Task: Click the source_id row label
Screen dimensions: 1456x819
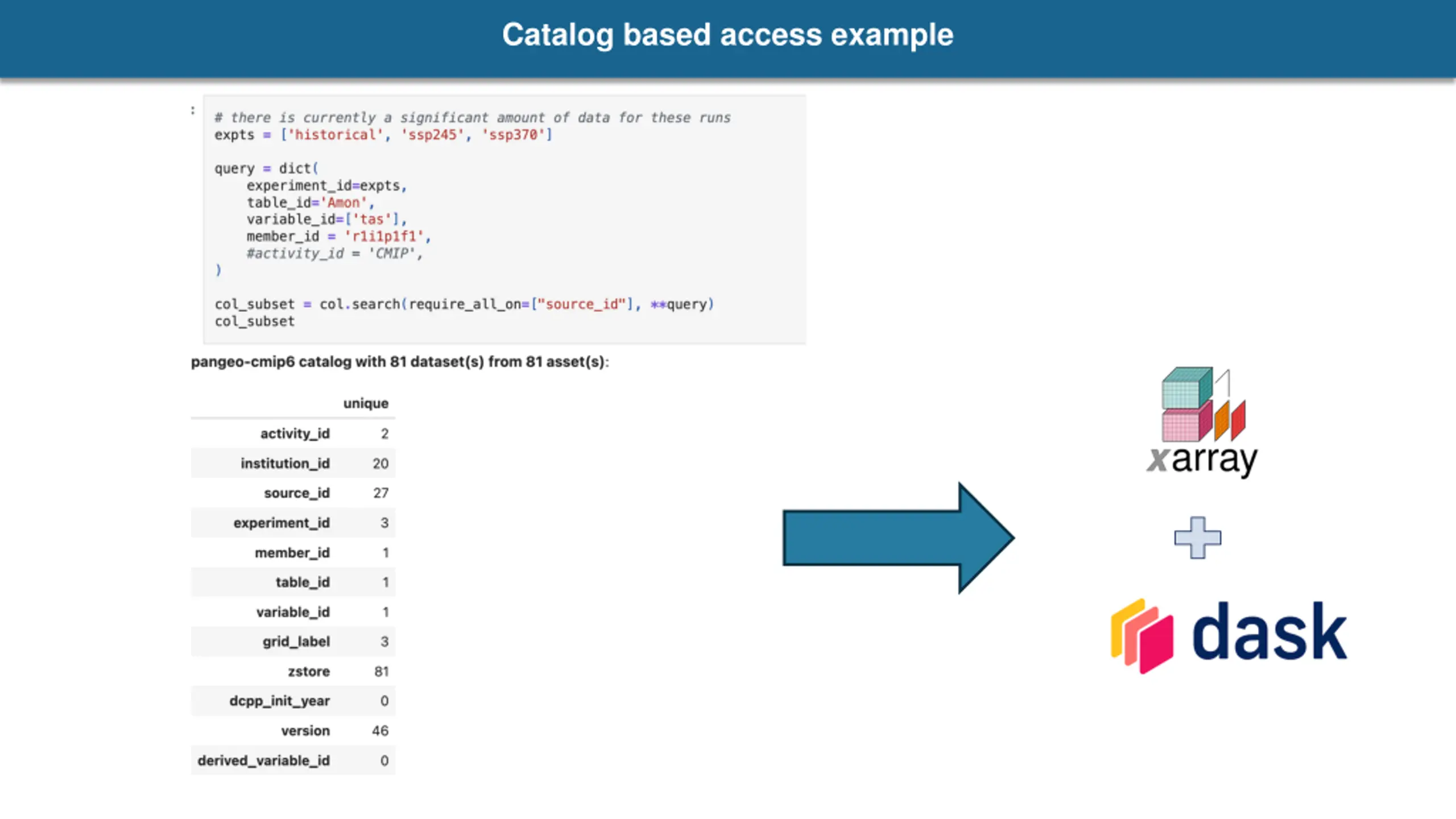Action: coord(296,493)
